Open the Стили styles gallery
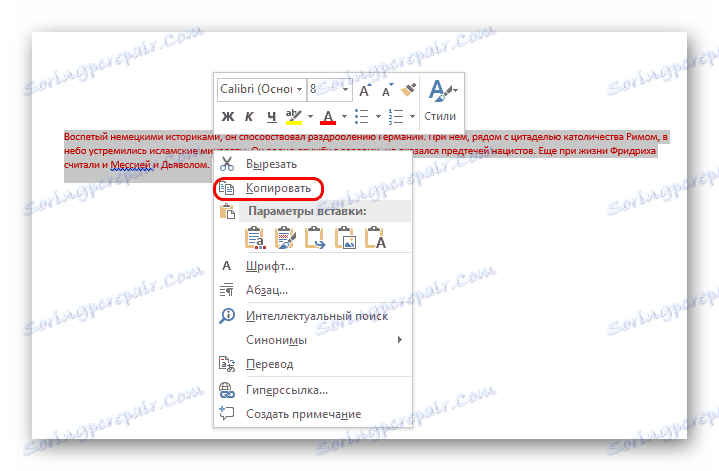719x471 pixels. coord(441,100)
